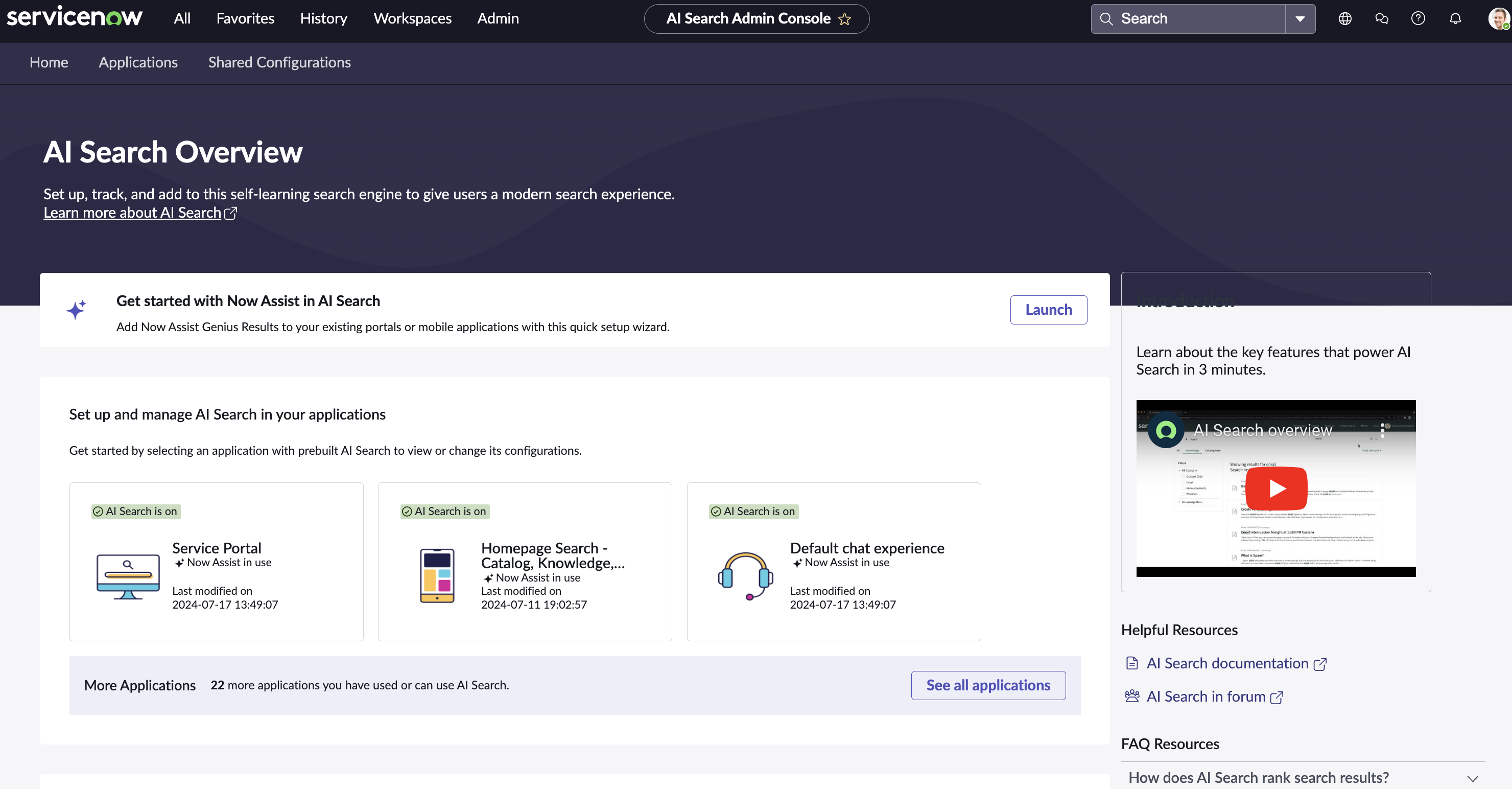Click the favorite star on AI Search Admin Console
This screenshot has height=789, width=1512.
coord(845,19)
